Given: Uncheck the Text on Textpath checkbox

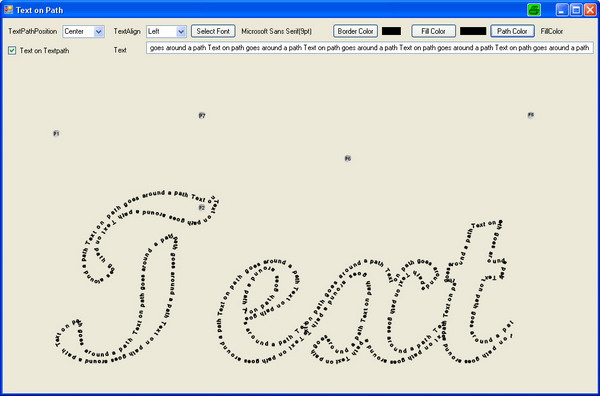Looking at the screenshot, I should (x=12, y=51).
